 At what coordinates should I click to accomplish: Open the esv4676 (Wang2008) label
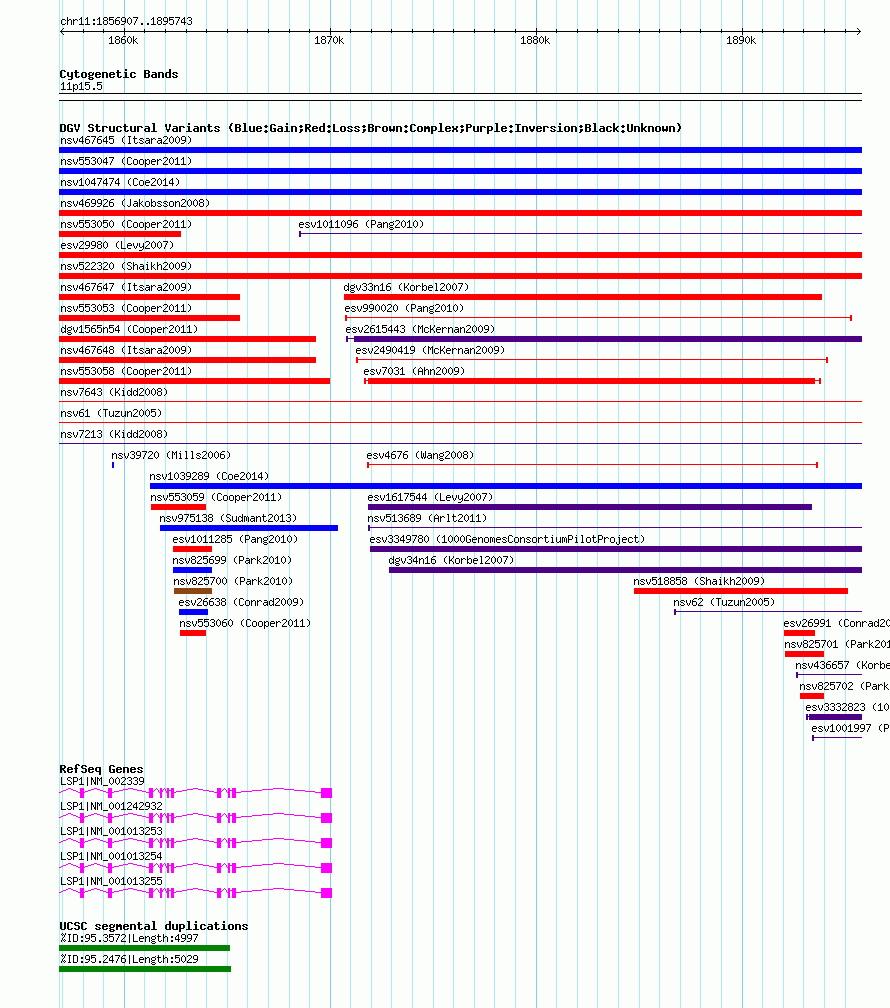pyautogui.click(x=421, y=455)
